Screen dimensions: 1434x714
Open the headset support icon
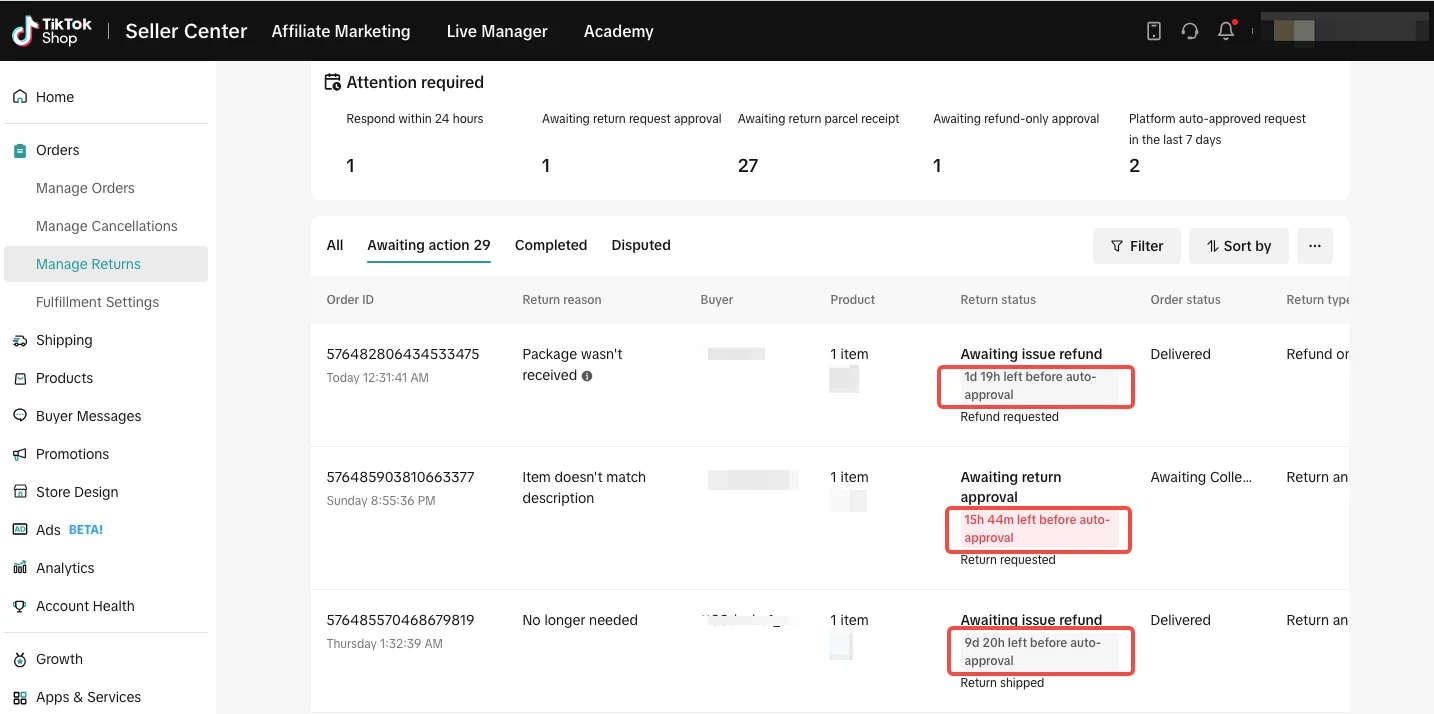pyautogui.click(x=1189, y=31)
